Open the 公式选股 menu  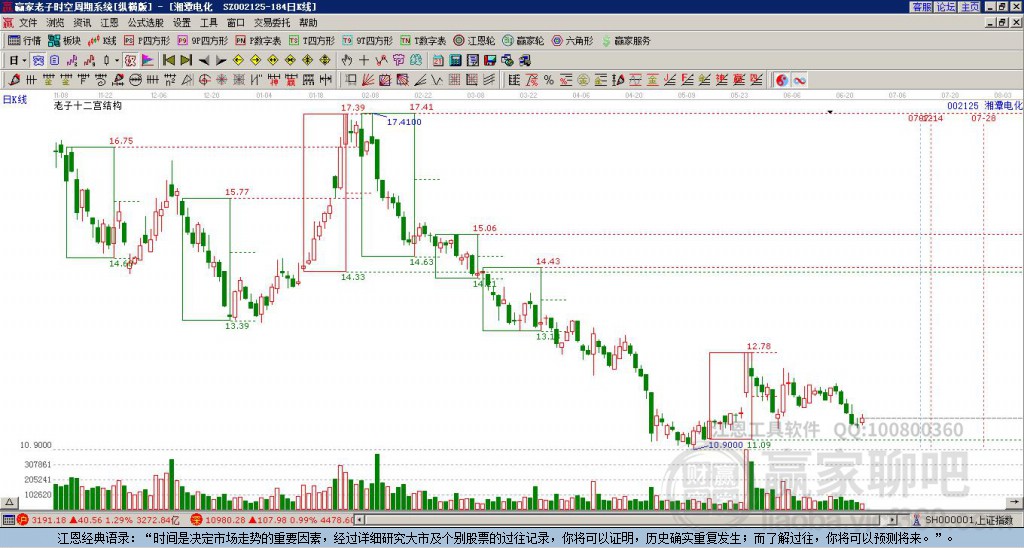(146, 23)
